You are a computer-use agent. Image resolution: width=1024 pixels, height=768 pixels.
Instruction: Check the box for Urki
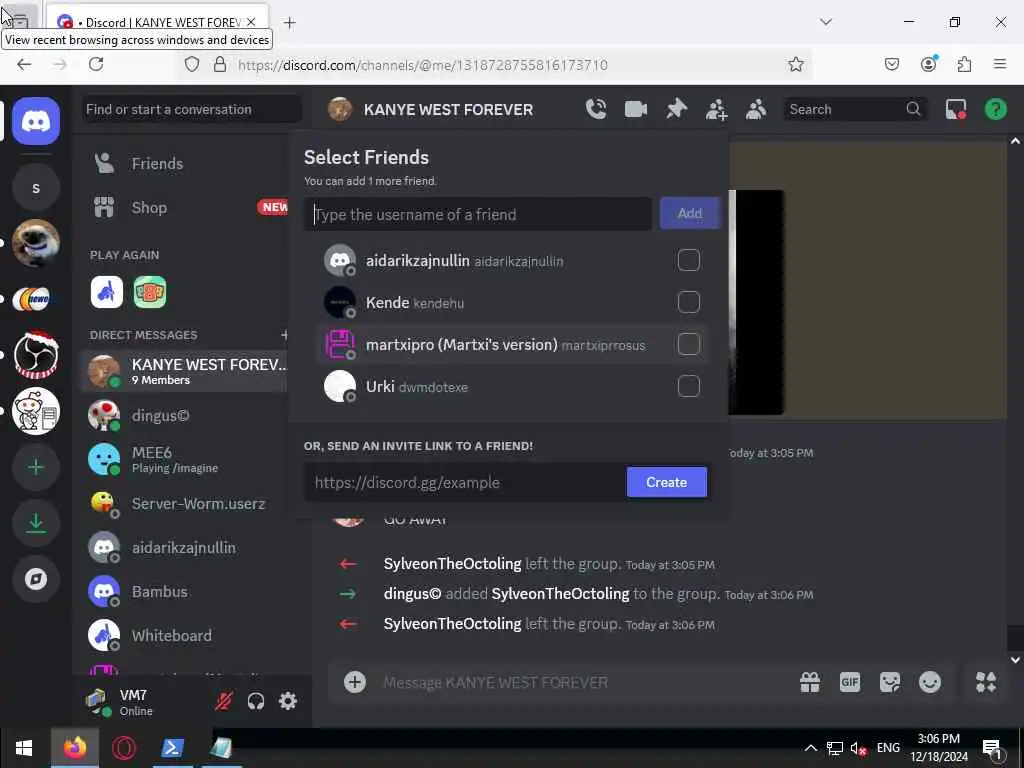click(x=688, y=387)
